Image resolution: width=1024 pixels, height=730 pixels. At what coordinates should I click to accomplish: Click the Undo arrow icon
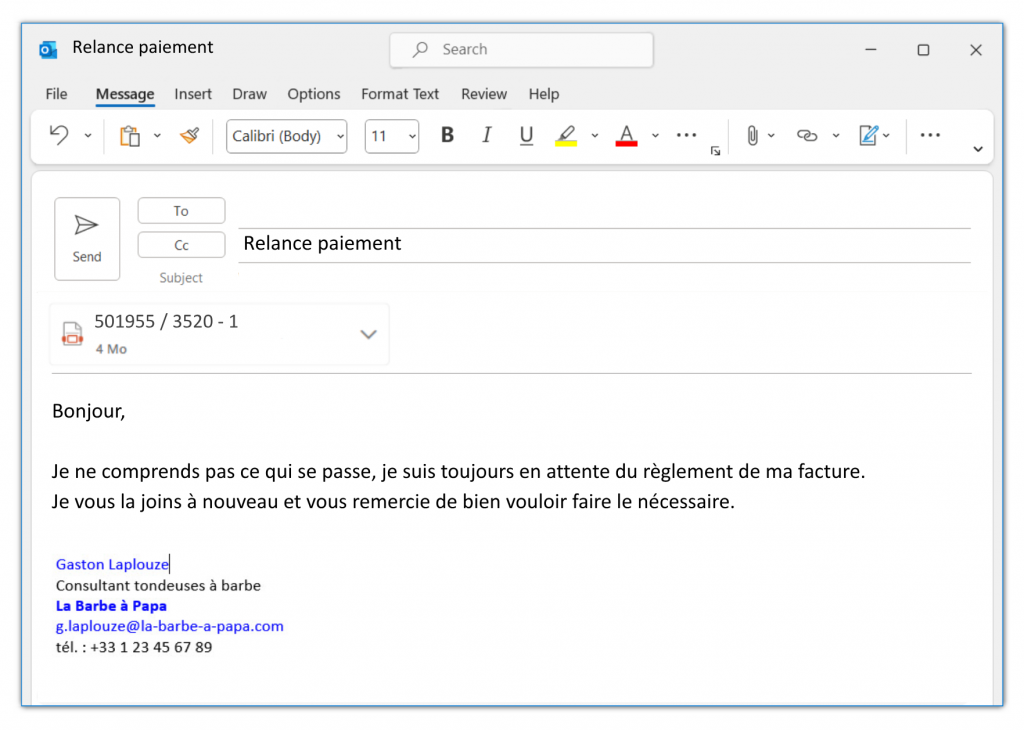point(59,136)
